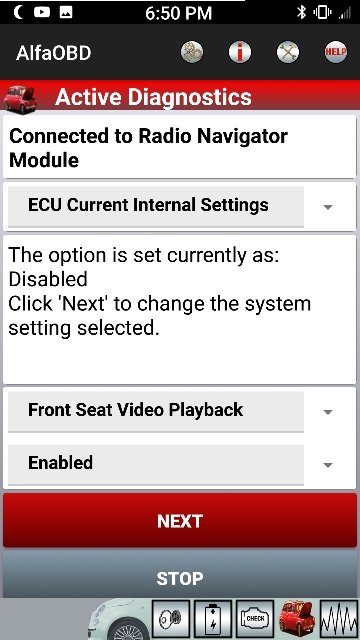Tap the Enabled selection field
The width and height of the screenshot is (360, 640).
(156, 464)
